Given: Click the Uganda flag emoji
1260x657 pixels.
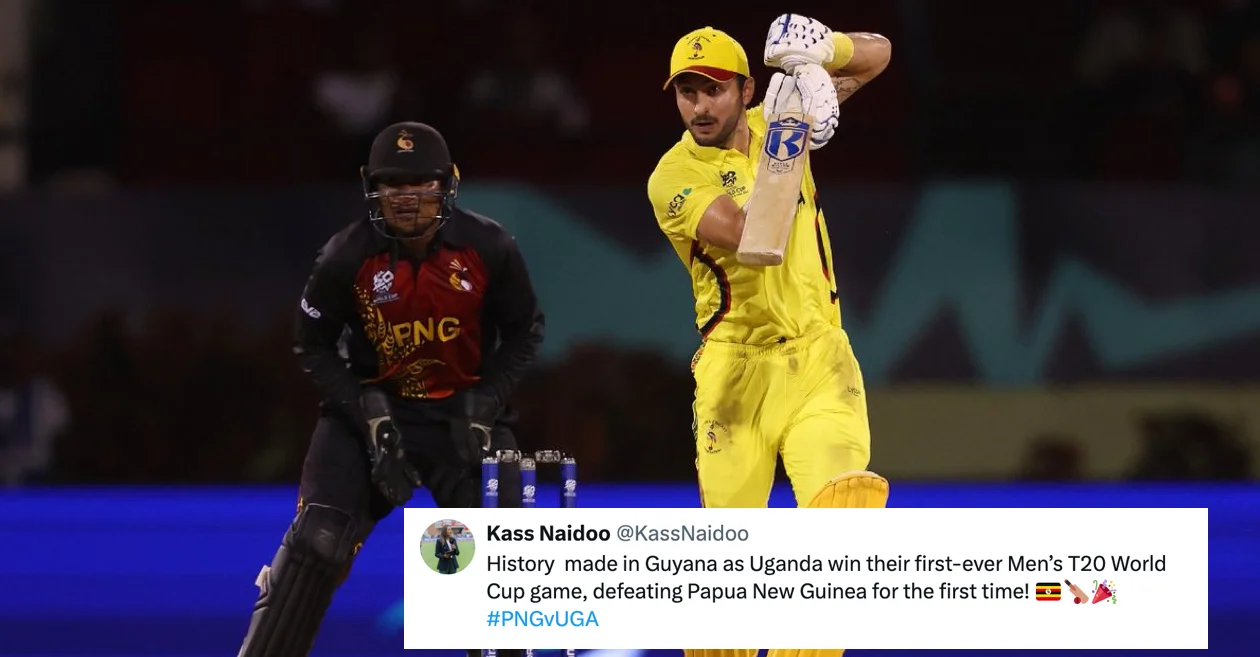Looking at the screenshot, I should (1048, 592).
